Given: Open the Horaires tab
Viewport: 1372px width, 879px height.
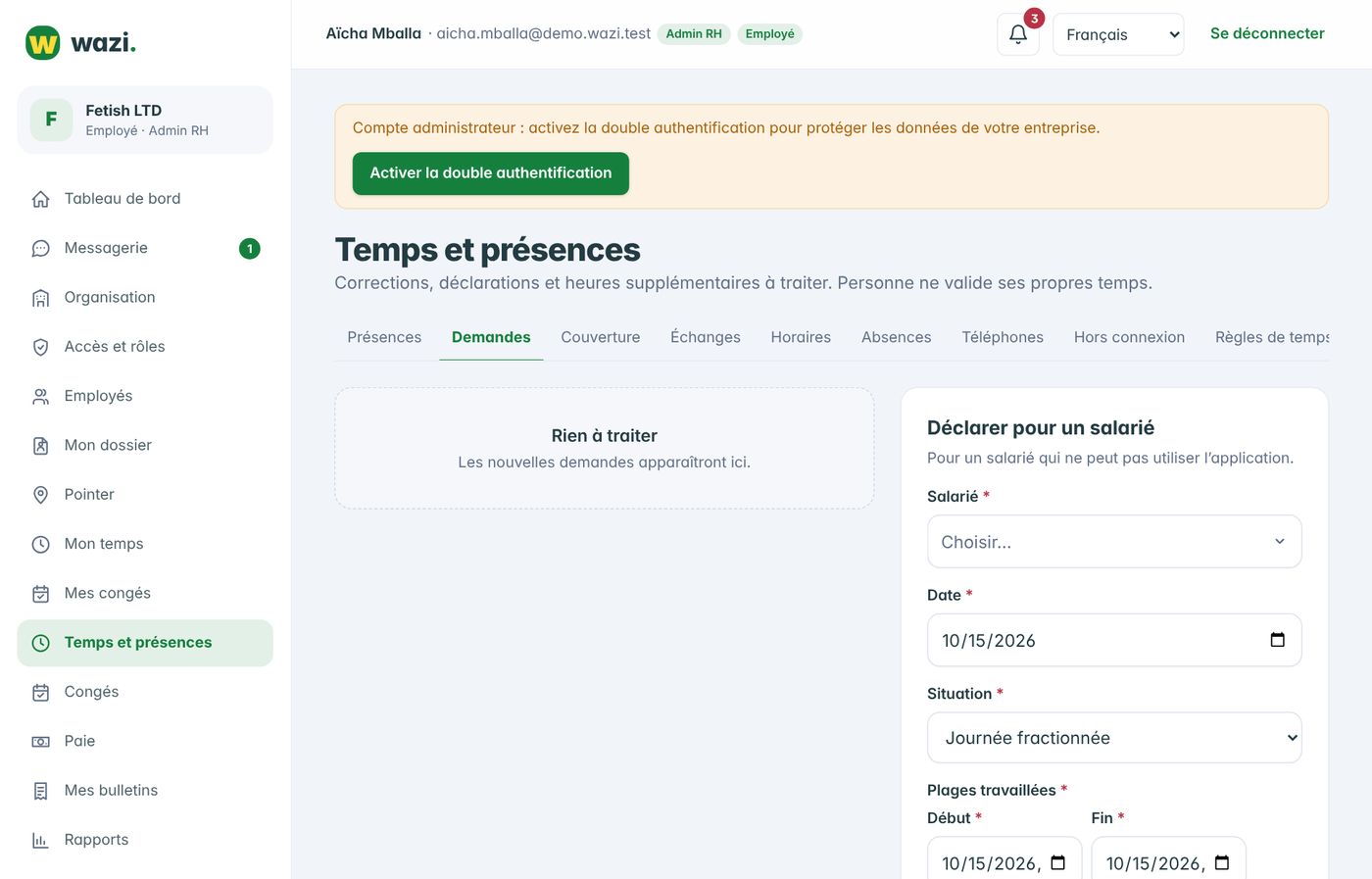Looking at the screenshot, I should 801,337.
